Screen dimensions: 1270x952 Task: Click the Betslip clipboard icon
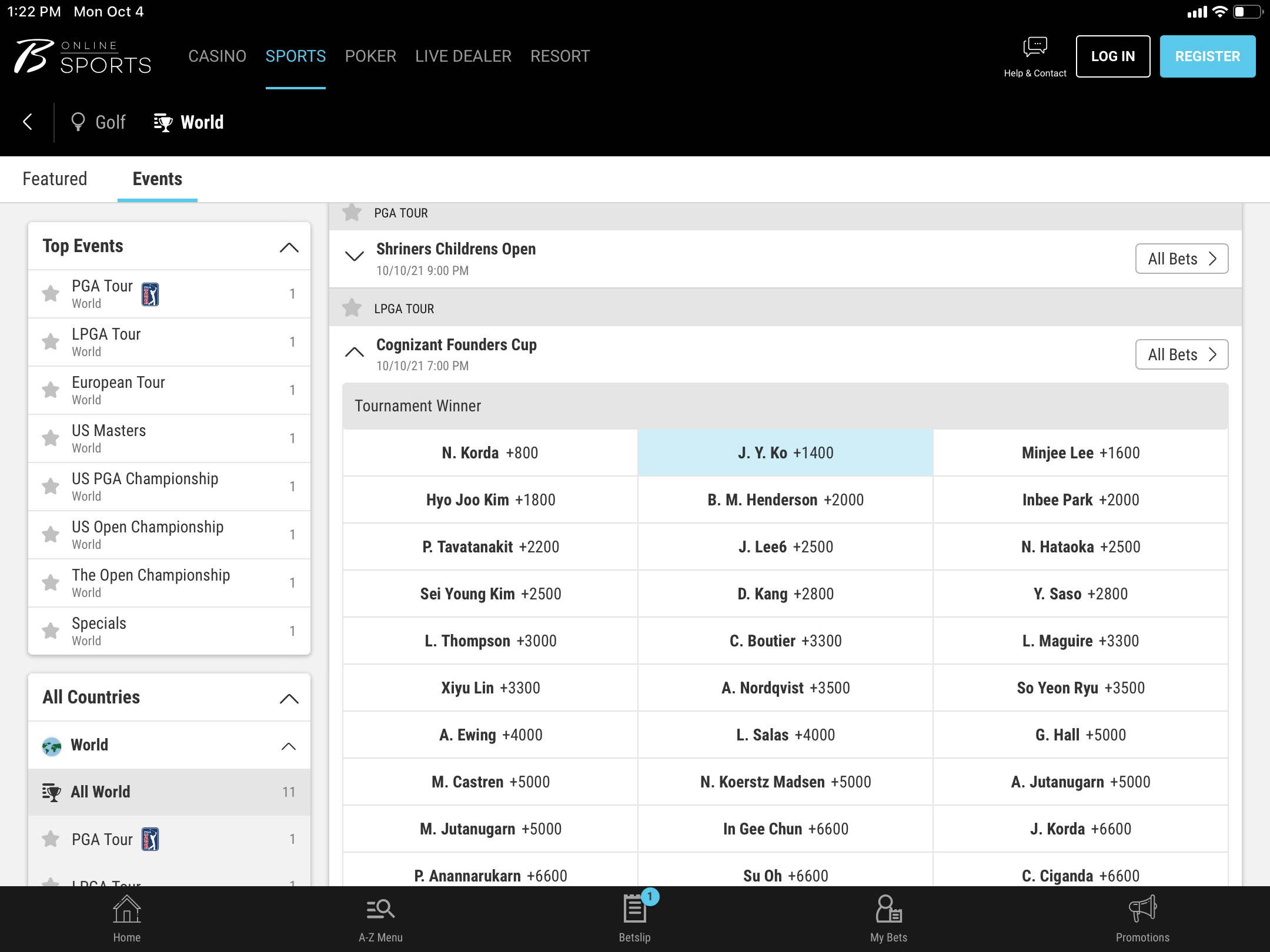pos(634,912)
